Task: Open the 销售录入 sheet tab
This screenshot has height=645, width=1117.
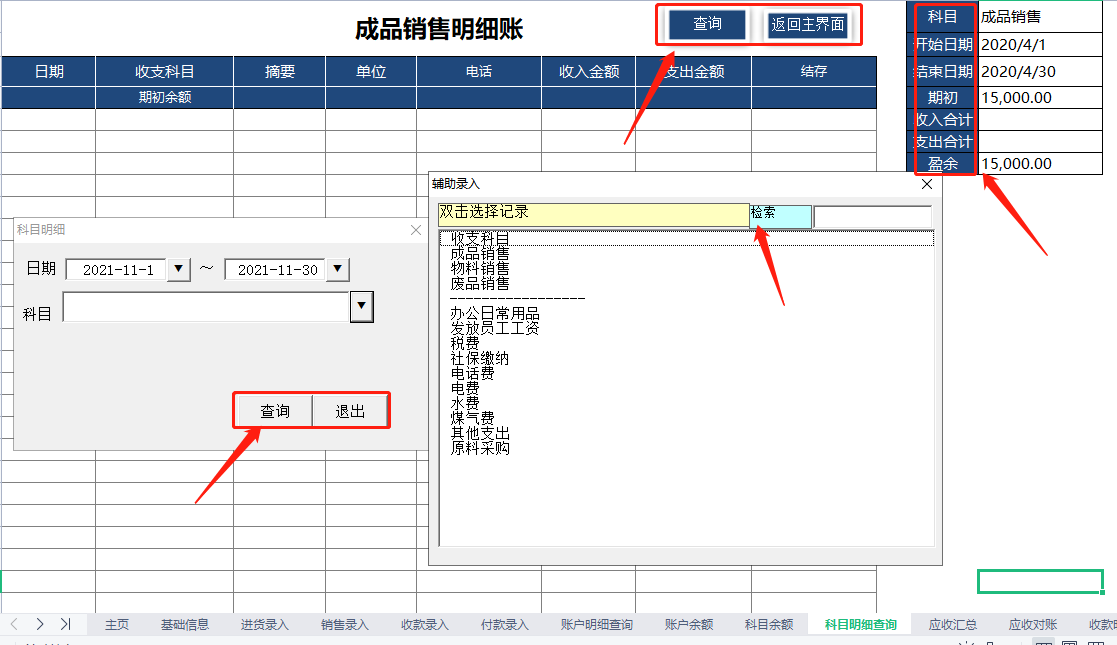Action: [x=345, y=625]
